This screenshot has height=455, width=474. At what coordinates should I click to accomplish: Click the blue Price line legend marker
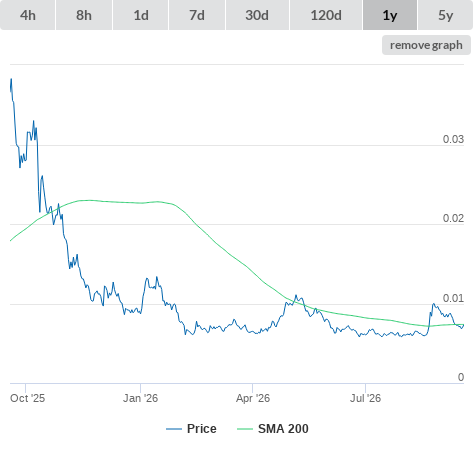(x=174, y=429)
